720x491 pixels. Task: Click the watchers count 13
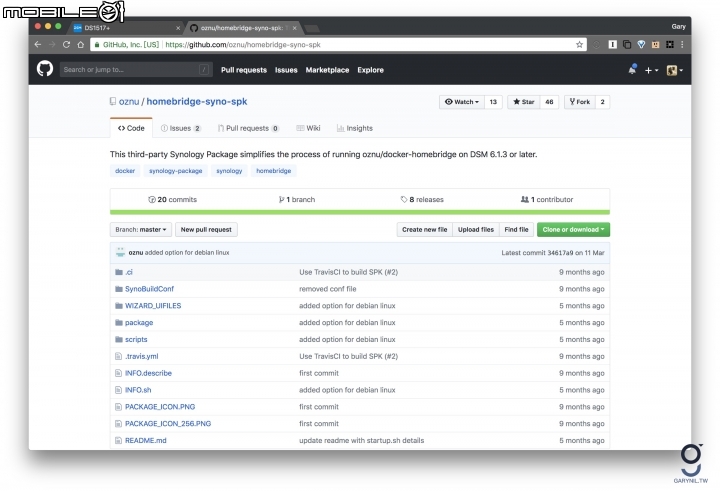493,102
